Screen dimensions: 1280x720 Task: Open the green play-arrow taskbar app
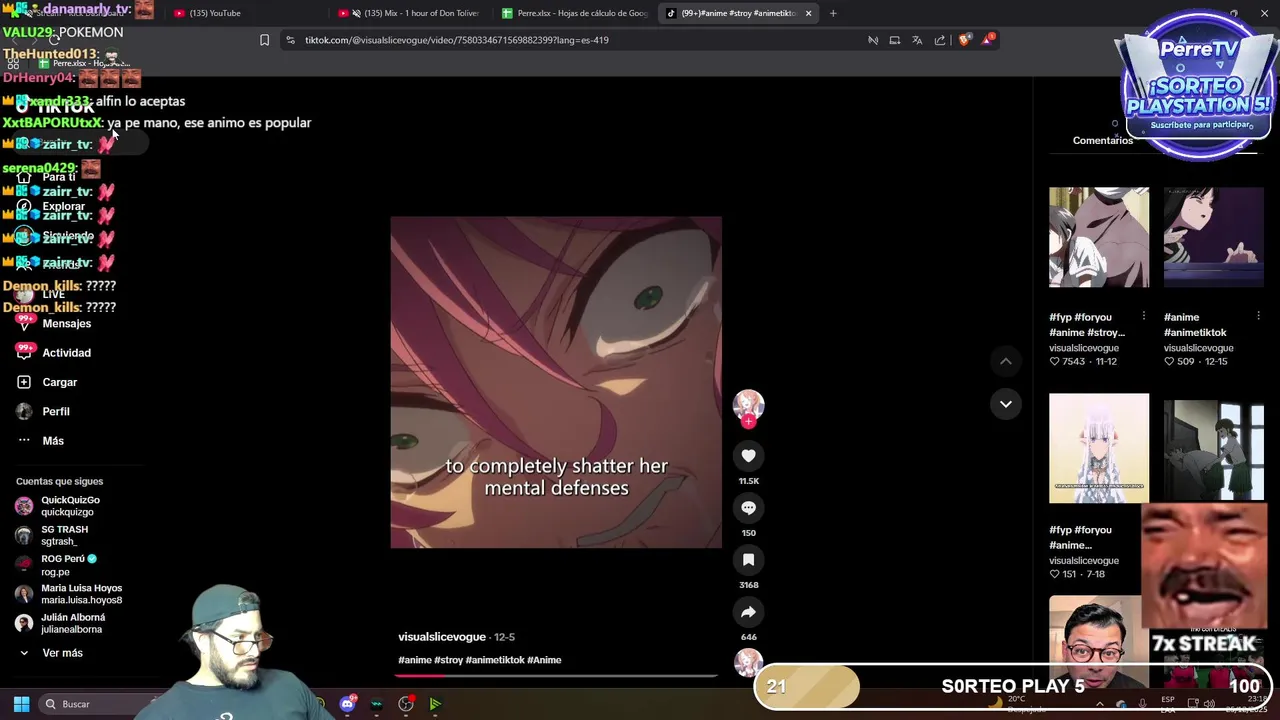[x=435, y=704]
